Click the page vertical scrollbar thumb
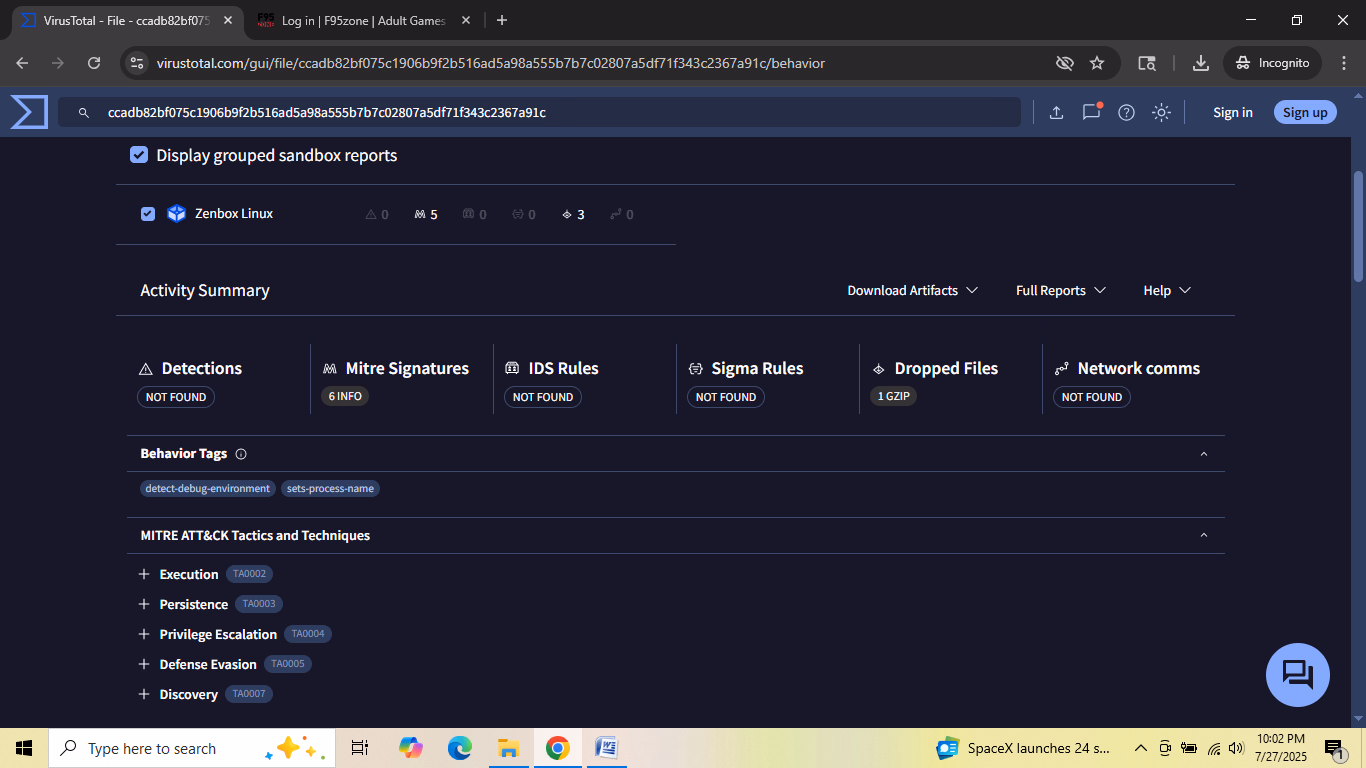Image resolution: width=1366 pixels, height=768 pixels. click(1358, 226)
